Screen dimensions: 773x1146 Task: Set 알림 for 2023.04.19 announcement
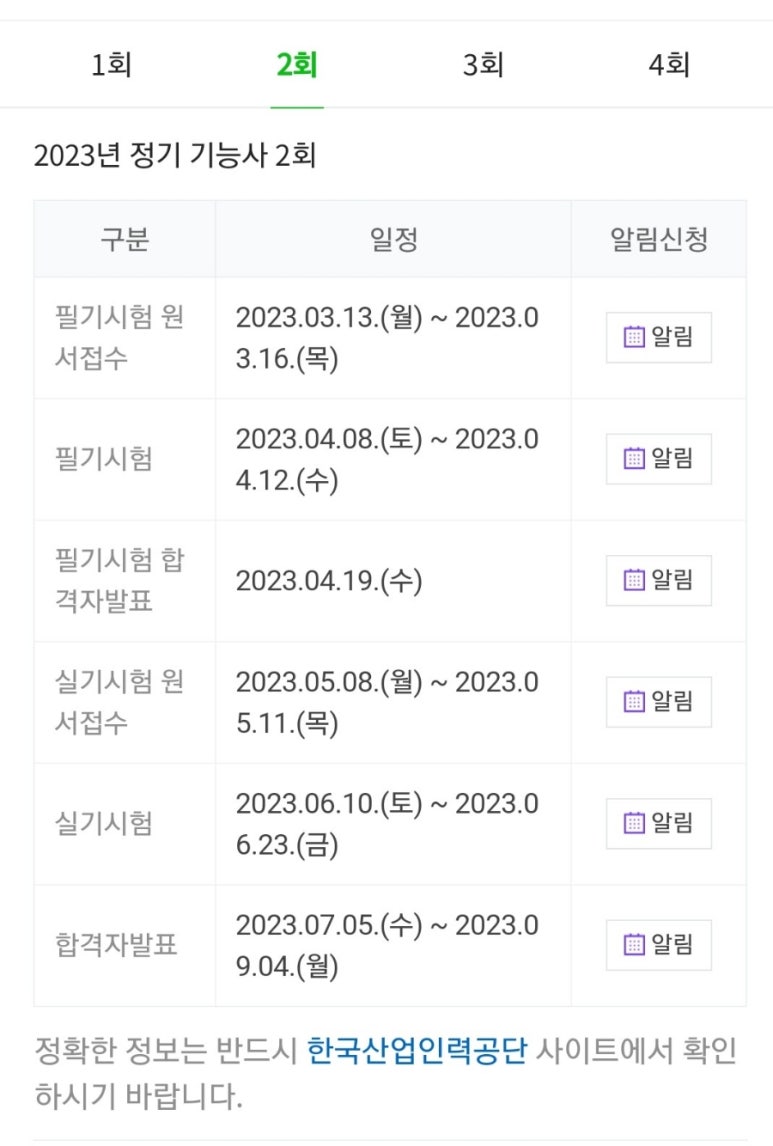pyautogui.click(x=658, y=580)
